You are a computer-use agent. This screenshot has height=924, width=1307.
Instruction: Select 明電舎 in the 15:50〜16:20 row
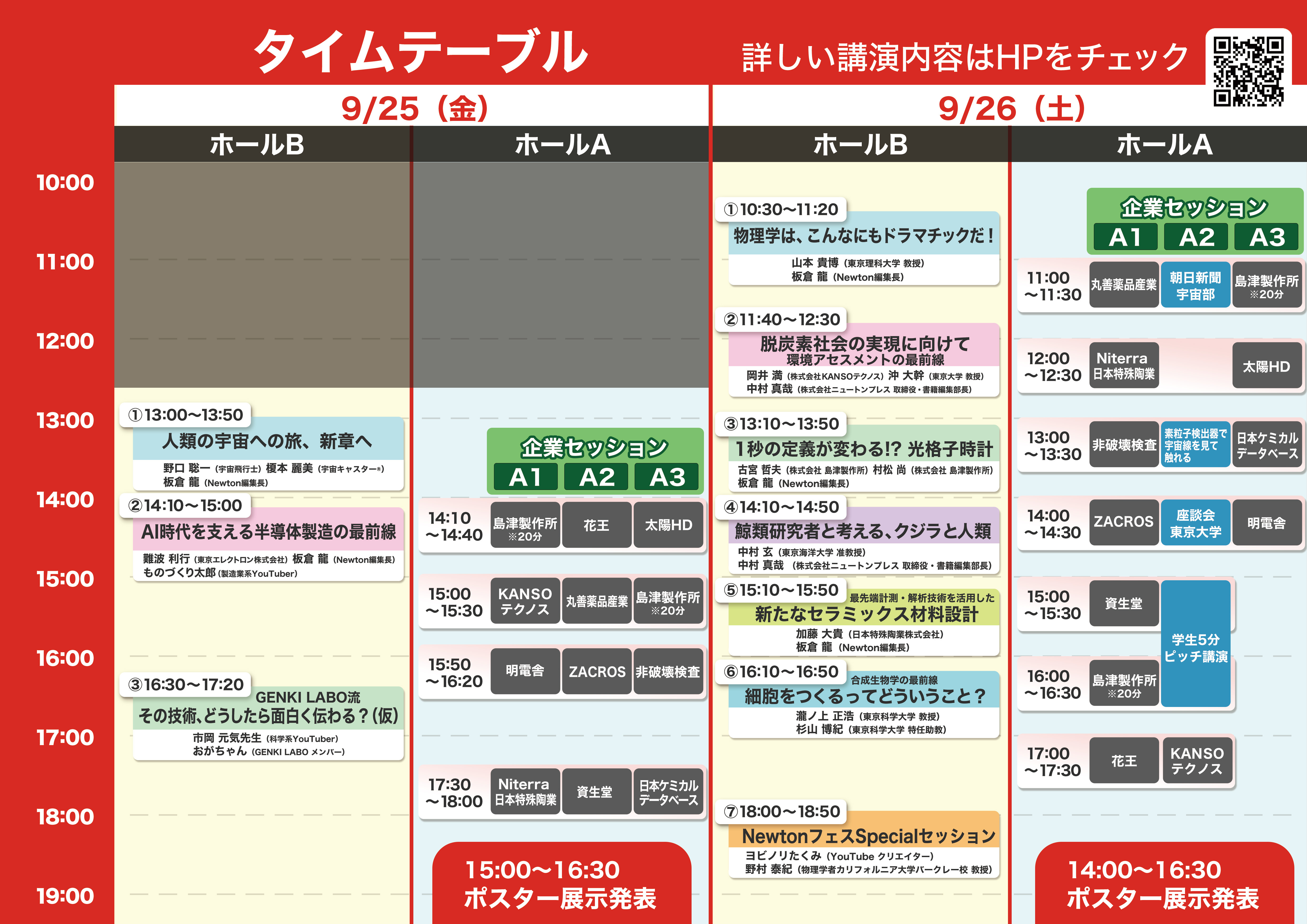tap(525, 671)
